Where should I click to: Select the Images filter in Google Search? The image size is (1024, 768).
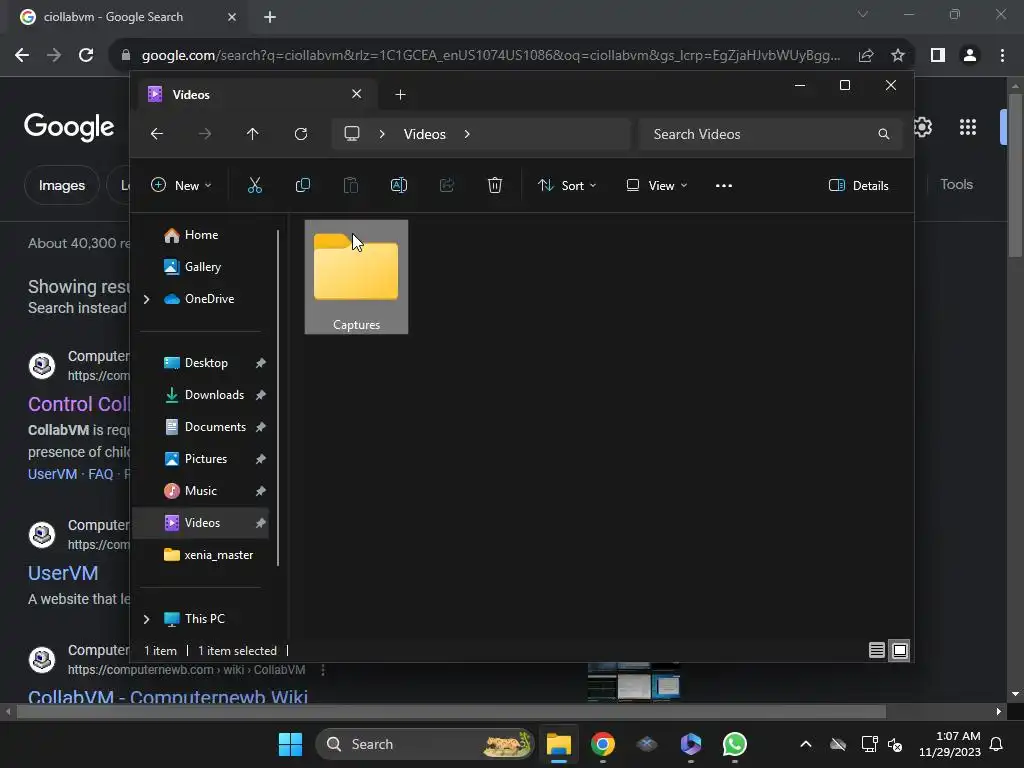pyautogui.click(x=61, y=185)
